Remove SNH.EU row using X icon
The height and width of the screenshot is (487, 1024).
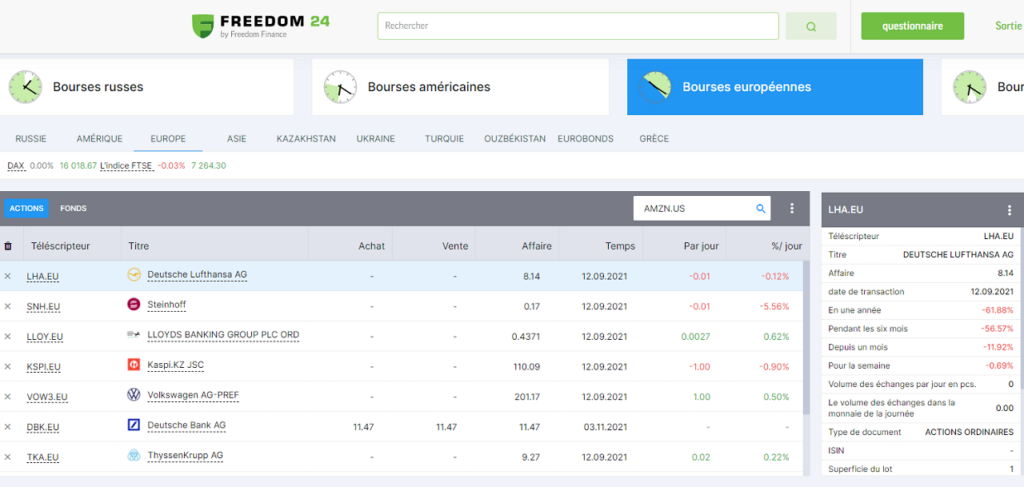(x=8, y=306)
